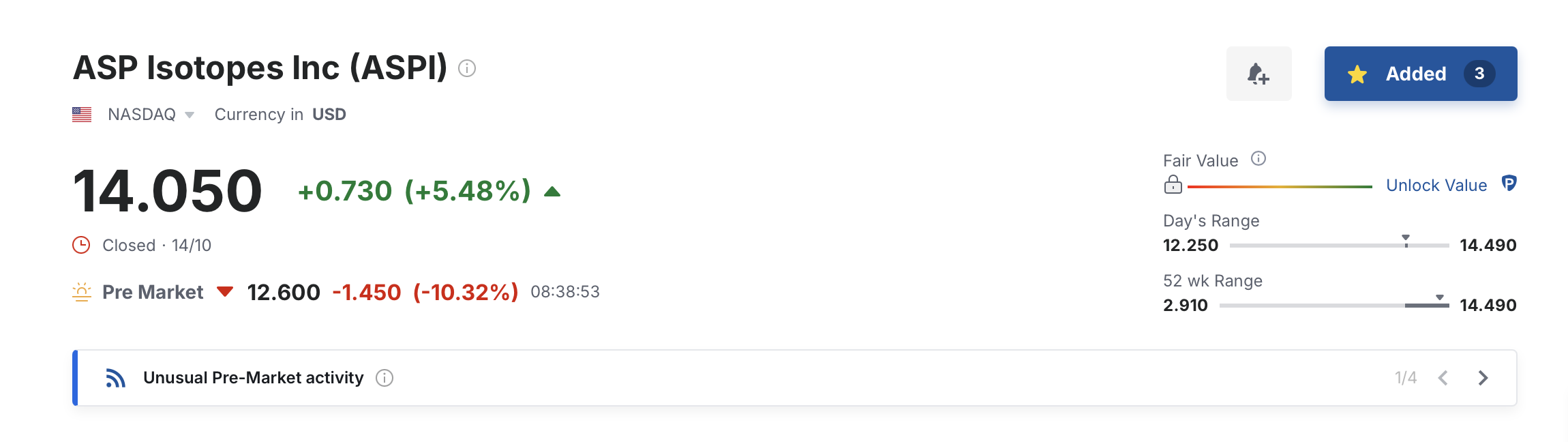Click the info icon beside ASP Isotopes title
The width and height of the screenshot is (1568, 442).
(467, 68)
